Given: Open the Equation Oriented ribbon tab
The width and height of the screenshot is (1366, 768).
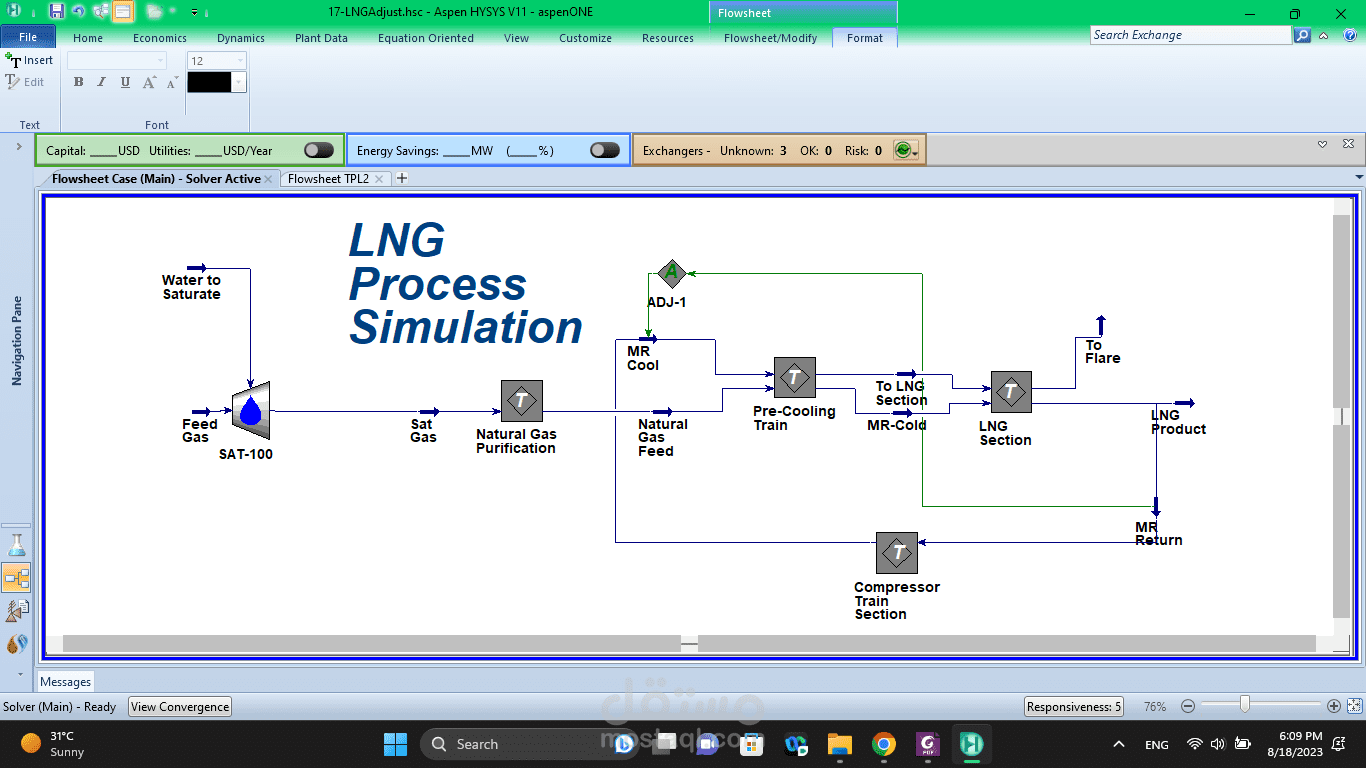Looking at the screenshot, I should click(x=426, y=38).
